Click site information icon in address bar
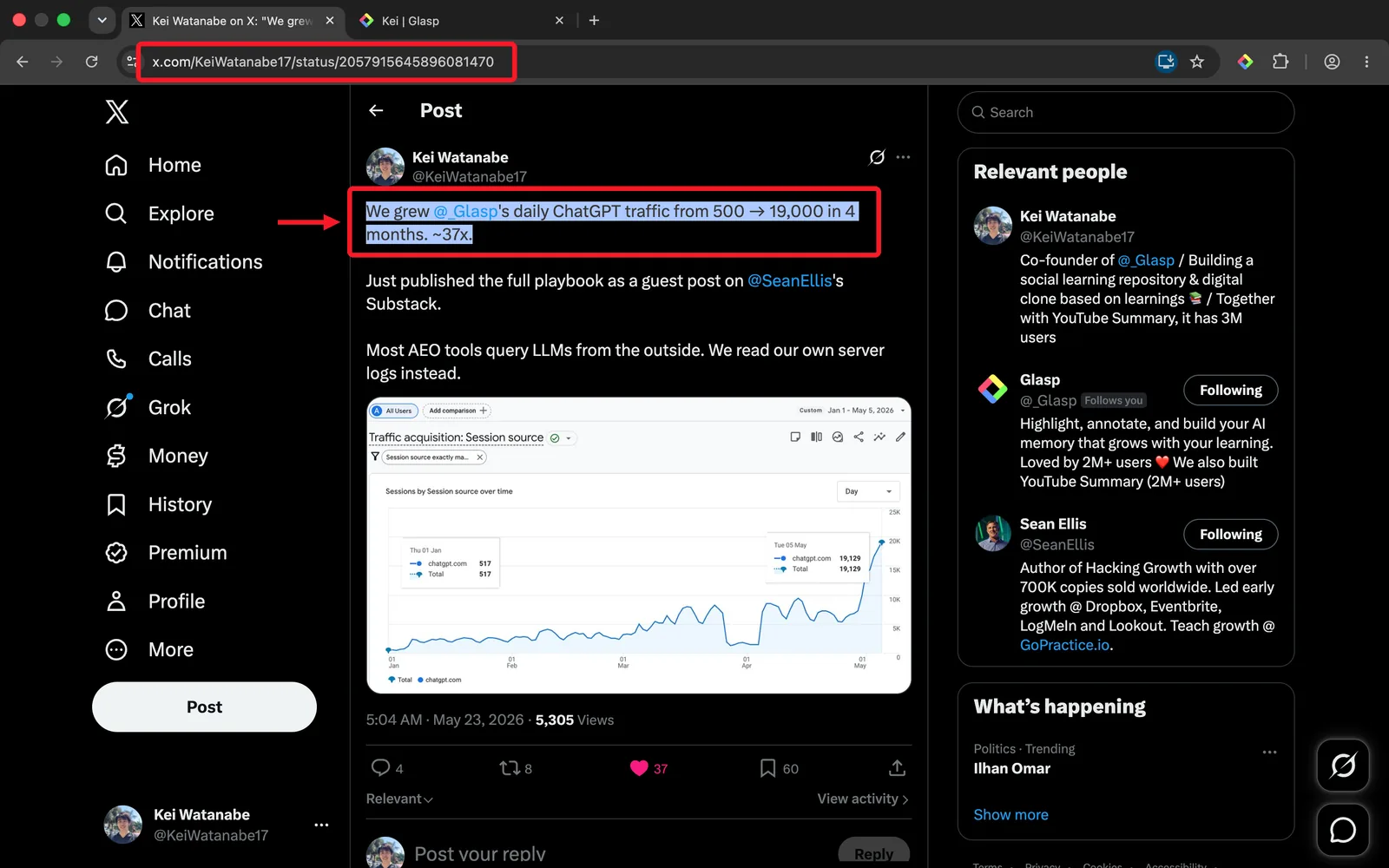The height and width of the screenshot is (868, 1389). tap(132, 62)
